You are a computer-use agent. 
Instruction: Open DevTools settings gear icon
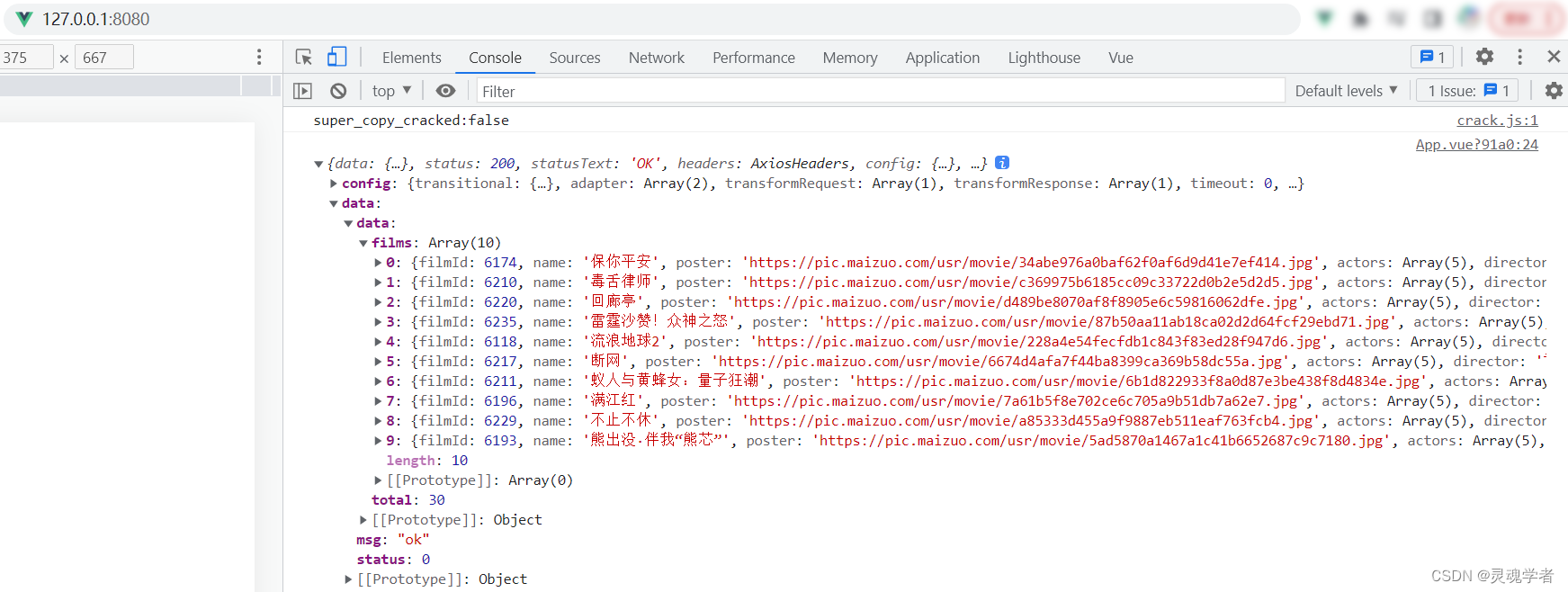pyautogui.click(x=1485, y=57)
